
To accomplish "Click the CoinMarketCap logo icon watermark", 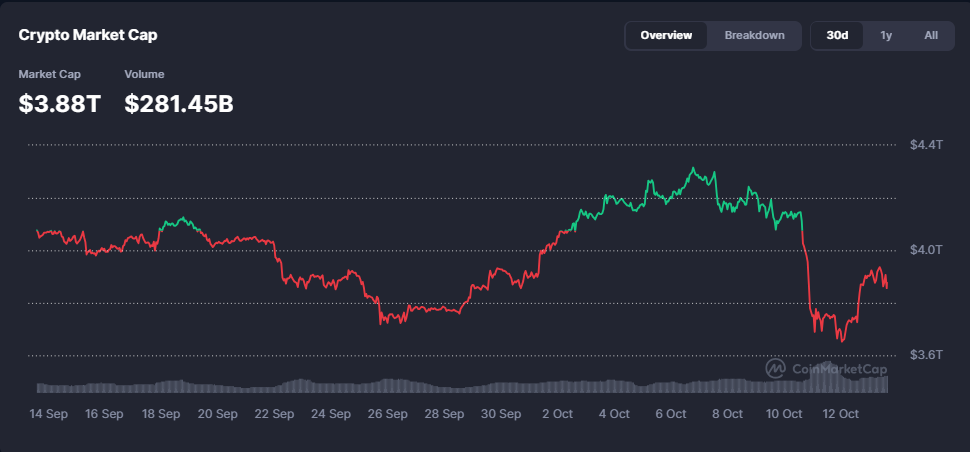I will 775,368.
